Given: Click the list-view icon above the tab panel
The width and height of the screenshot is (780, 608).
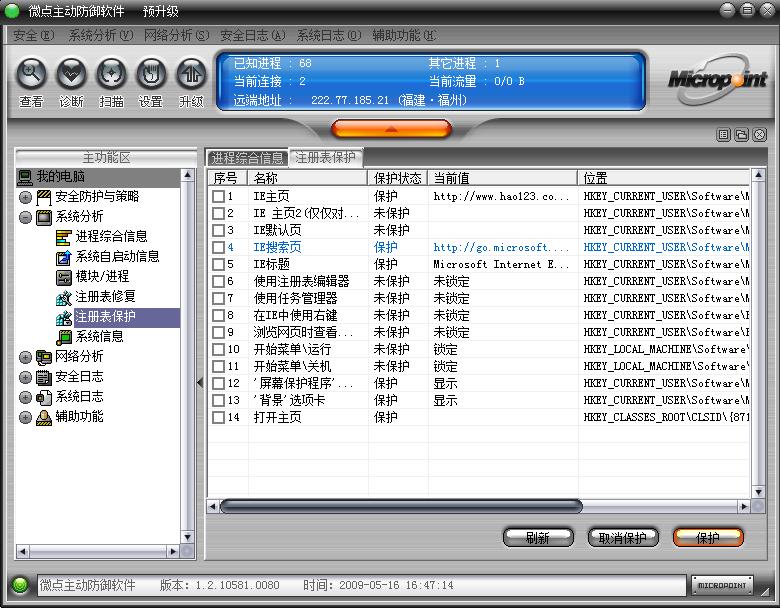Looking at the screenshot, I should pyautogui.click(x=724, y=134).
